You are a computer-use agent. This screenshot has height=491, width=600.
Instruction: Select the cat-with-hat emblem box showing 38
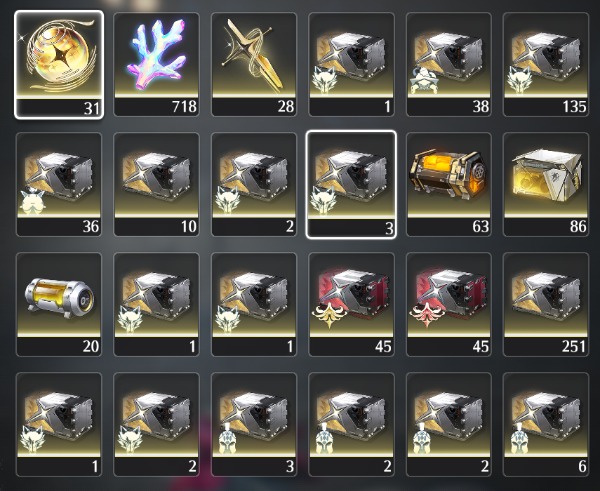click(449, 65)
